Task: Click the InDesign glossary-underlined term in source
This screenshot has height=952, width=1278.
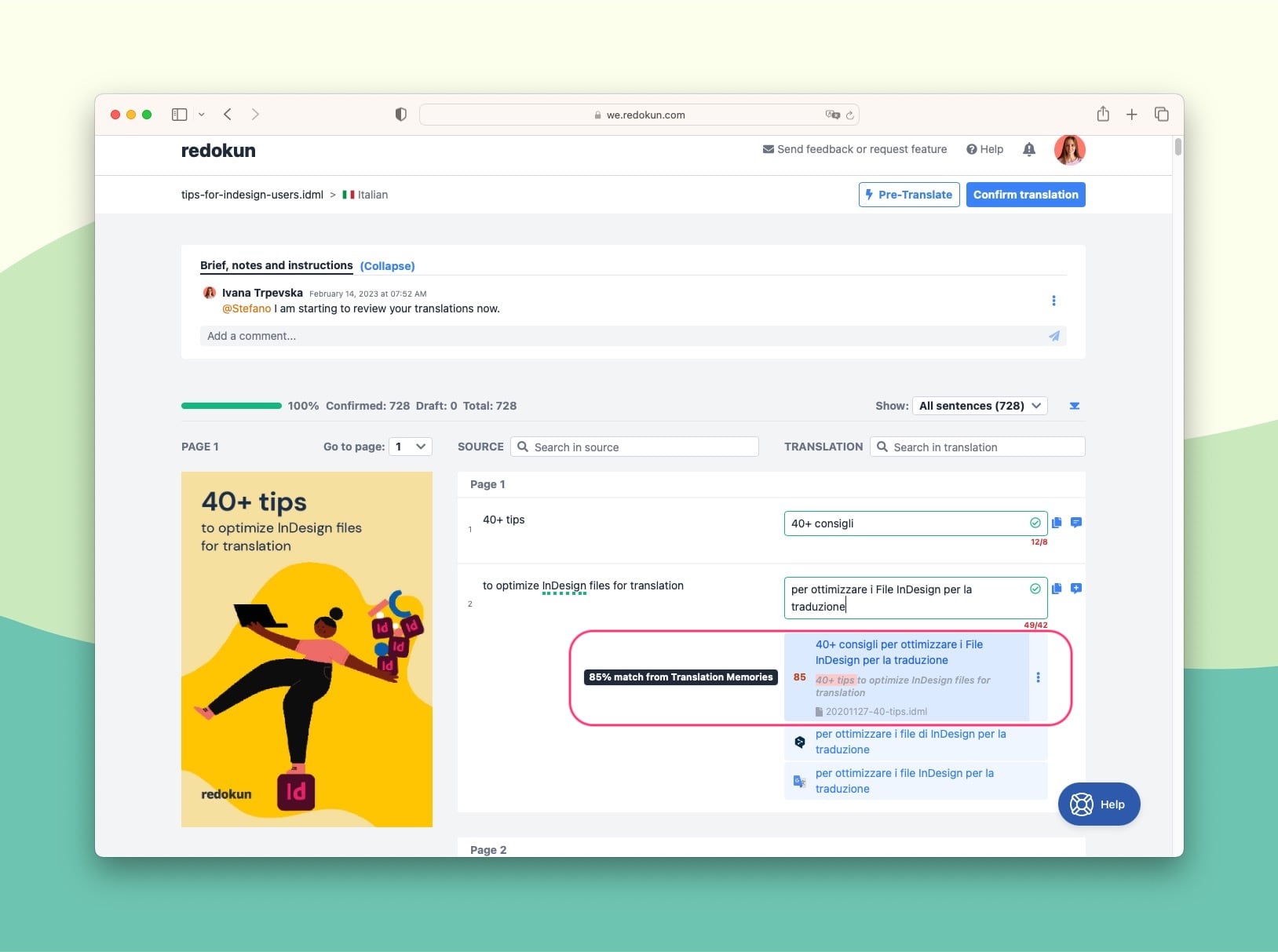Action: [564, 586]
